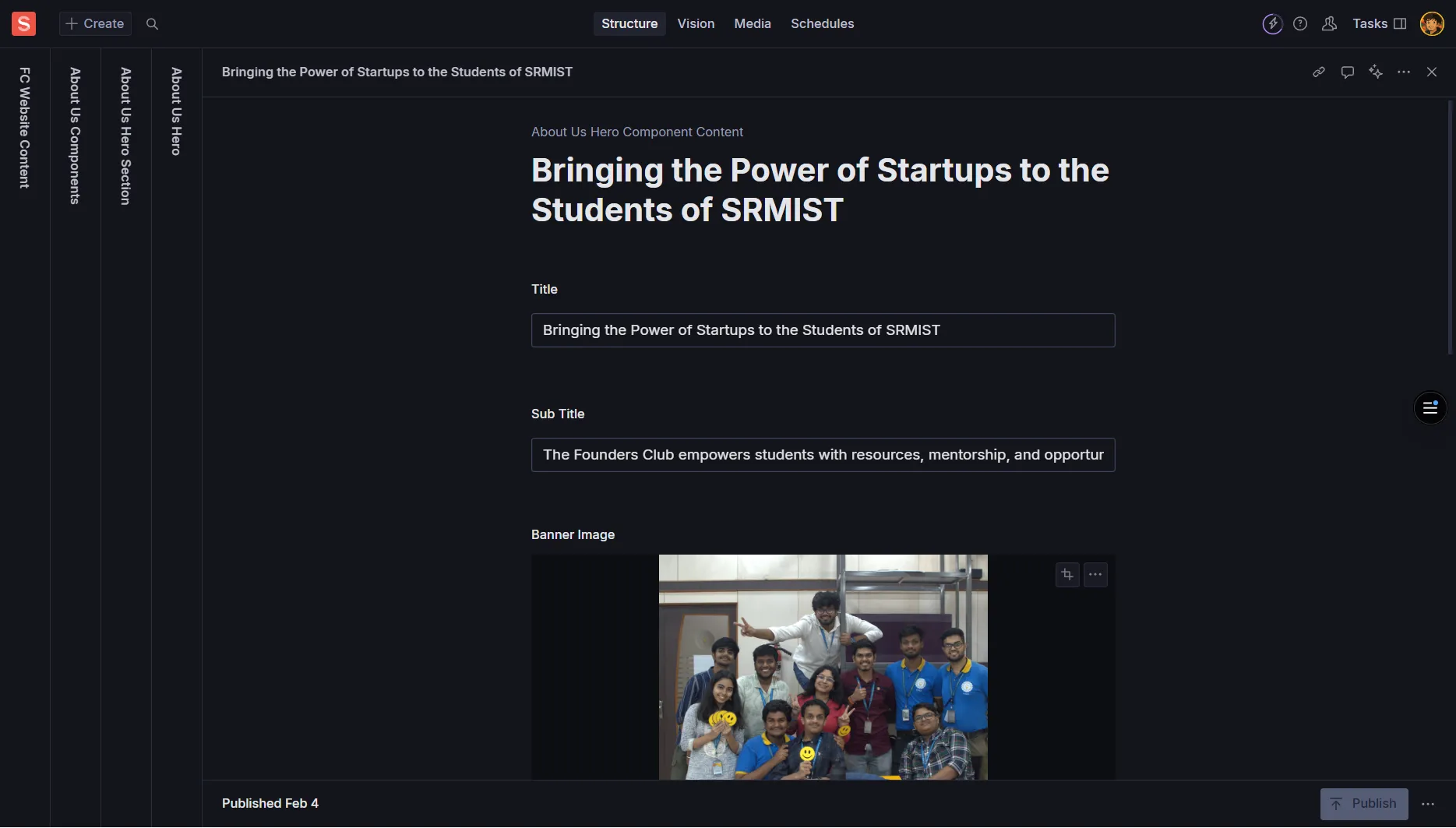Click the Sanity logo icon
The height and width of the screenshot is (828, 1456).
[x=23, y=24]
